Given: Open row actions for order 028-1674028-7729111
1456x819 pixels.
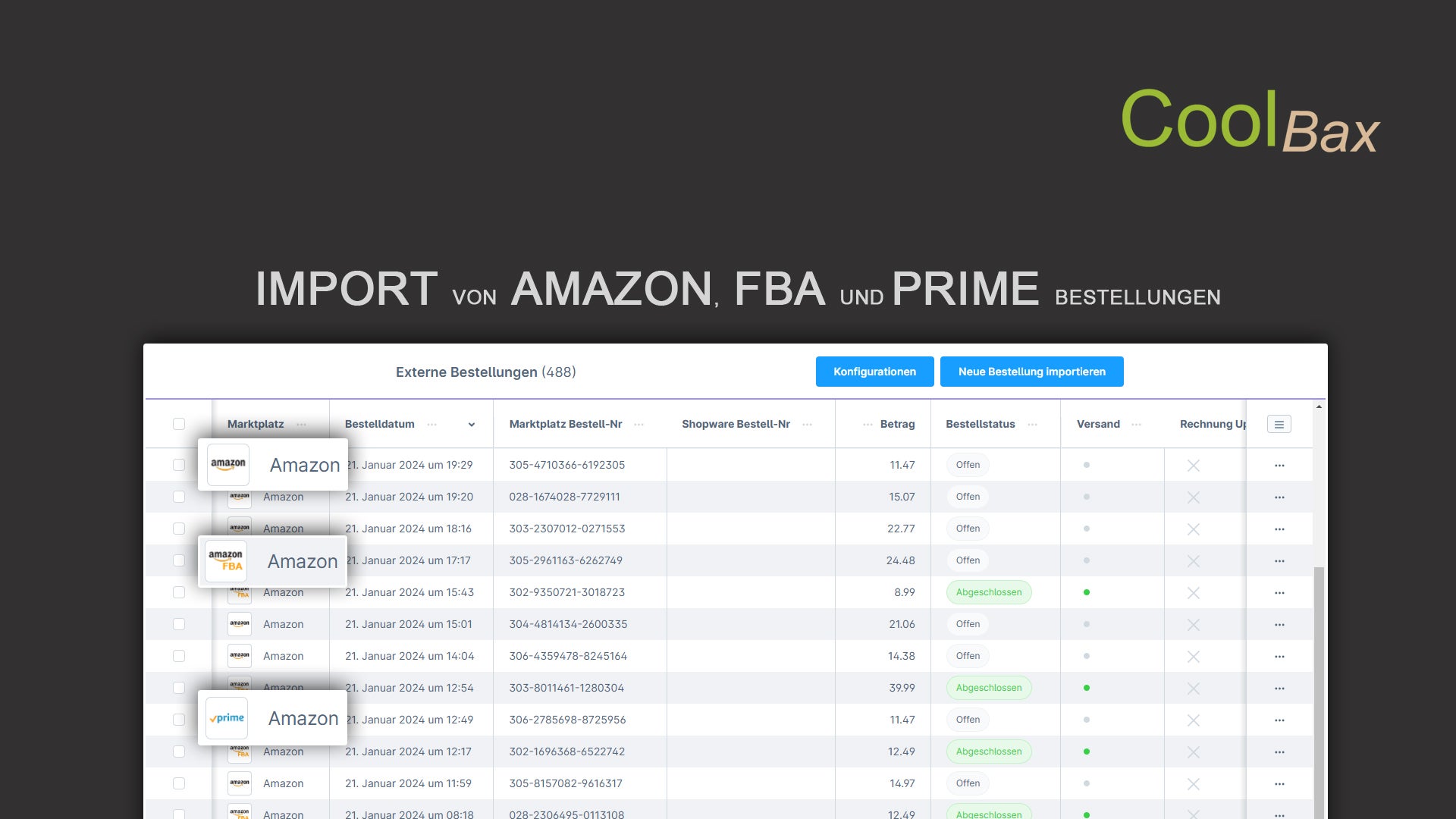Looking at the screenshot, I should (1279, 497).
